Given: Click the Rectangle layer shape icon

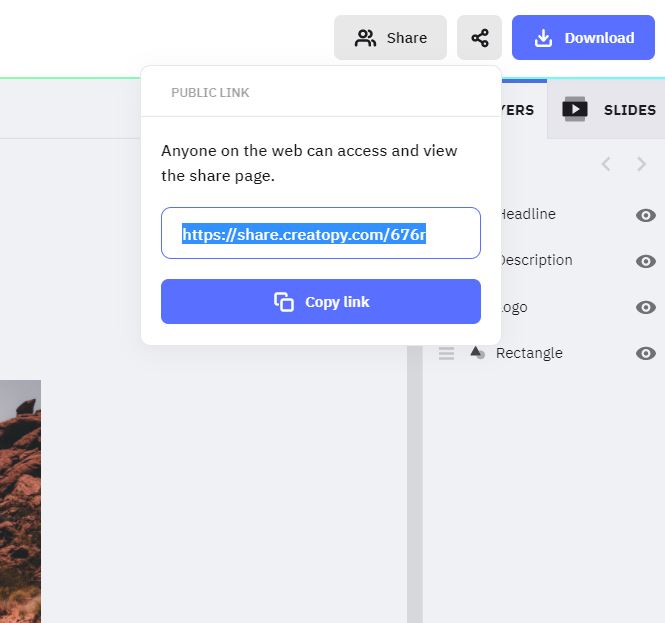Looking at the screenshot, I should pos(477,353).
